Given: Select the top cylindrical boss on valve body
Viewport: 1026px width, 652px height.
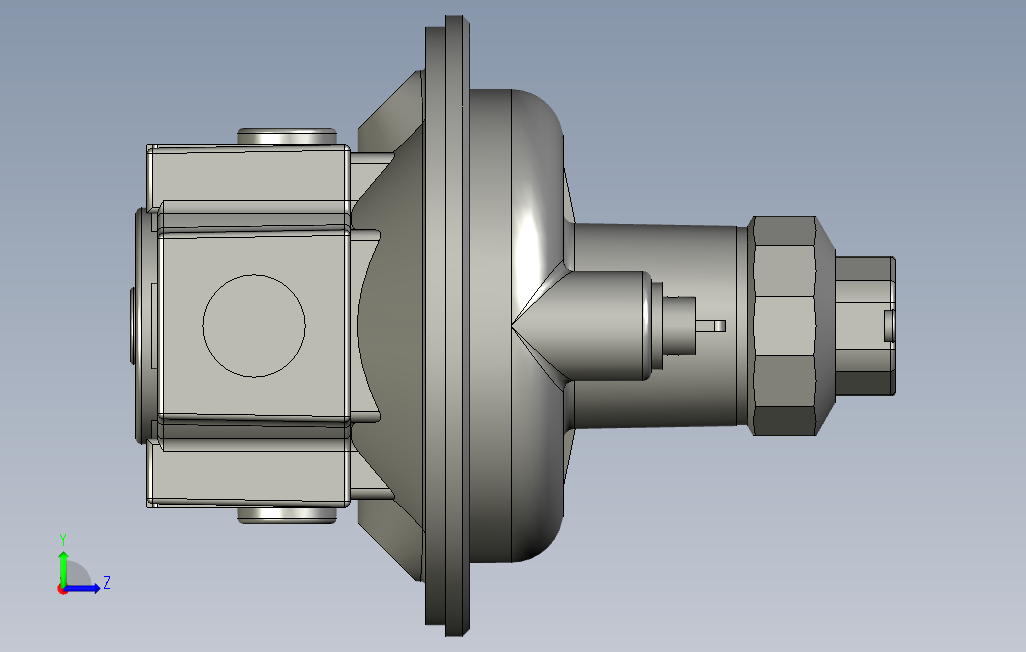Looking at the screenshot, I should pos(287,137).
